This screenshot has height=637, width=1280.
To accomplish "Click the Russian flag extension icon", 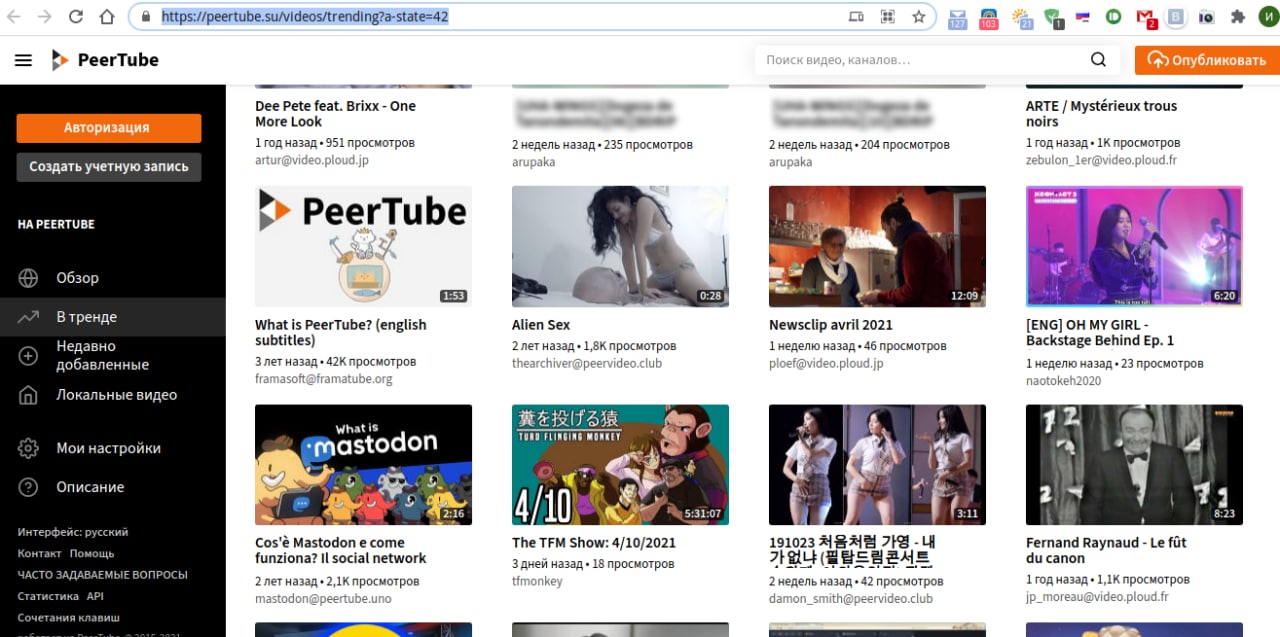I will [1082, 17].
